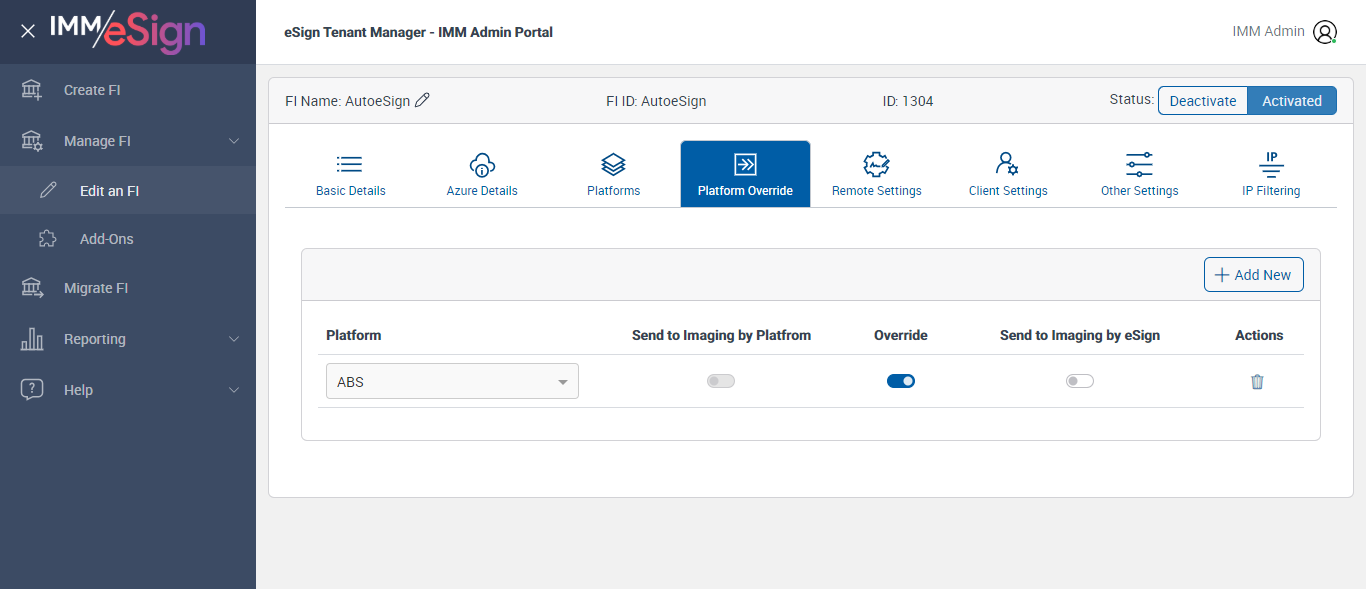The height and width of the screenshot is (589, 1366).
Task: Open the IMM Admin profile icon
Action: tap(1325, 32)
